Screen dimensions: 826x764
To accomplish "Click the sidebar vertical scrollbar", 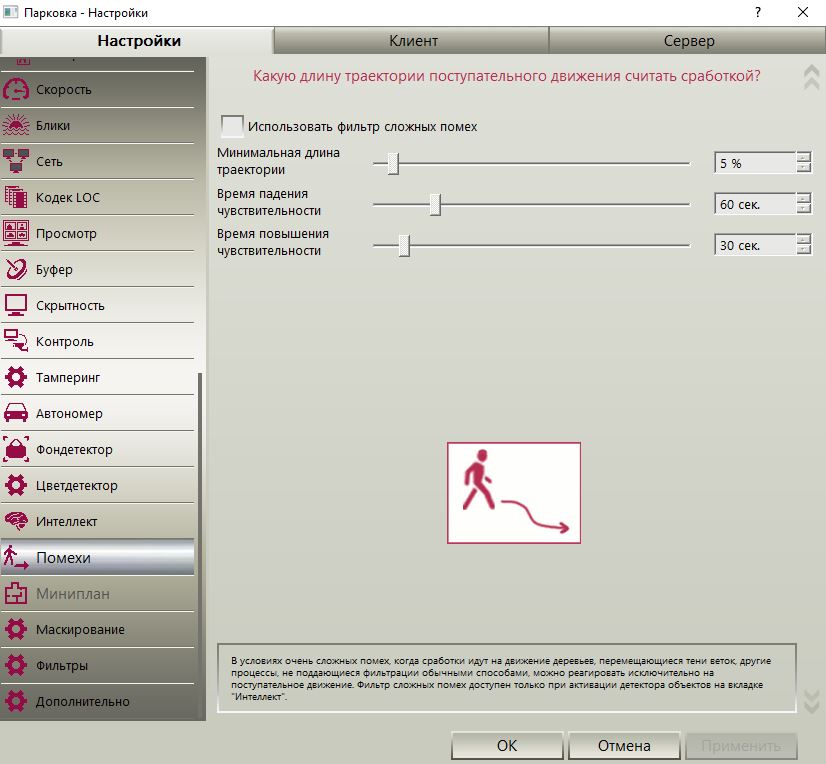I will (200, 545).
